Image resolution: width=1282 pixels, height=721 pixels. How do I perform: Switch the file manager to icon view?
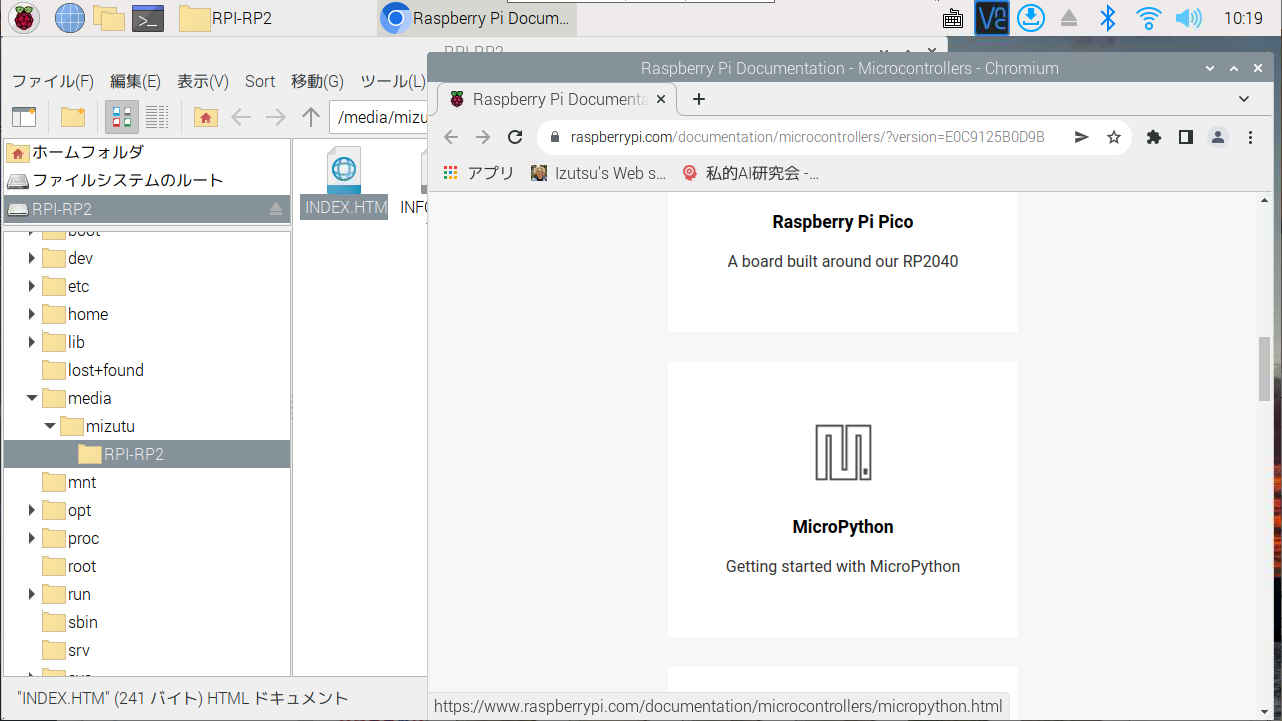click(122, 117)
